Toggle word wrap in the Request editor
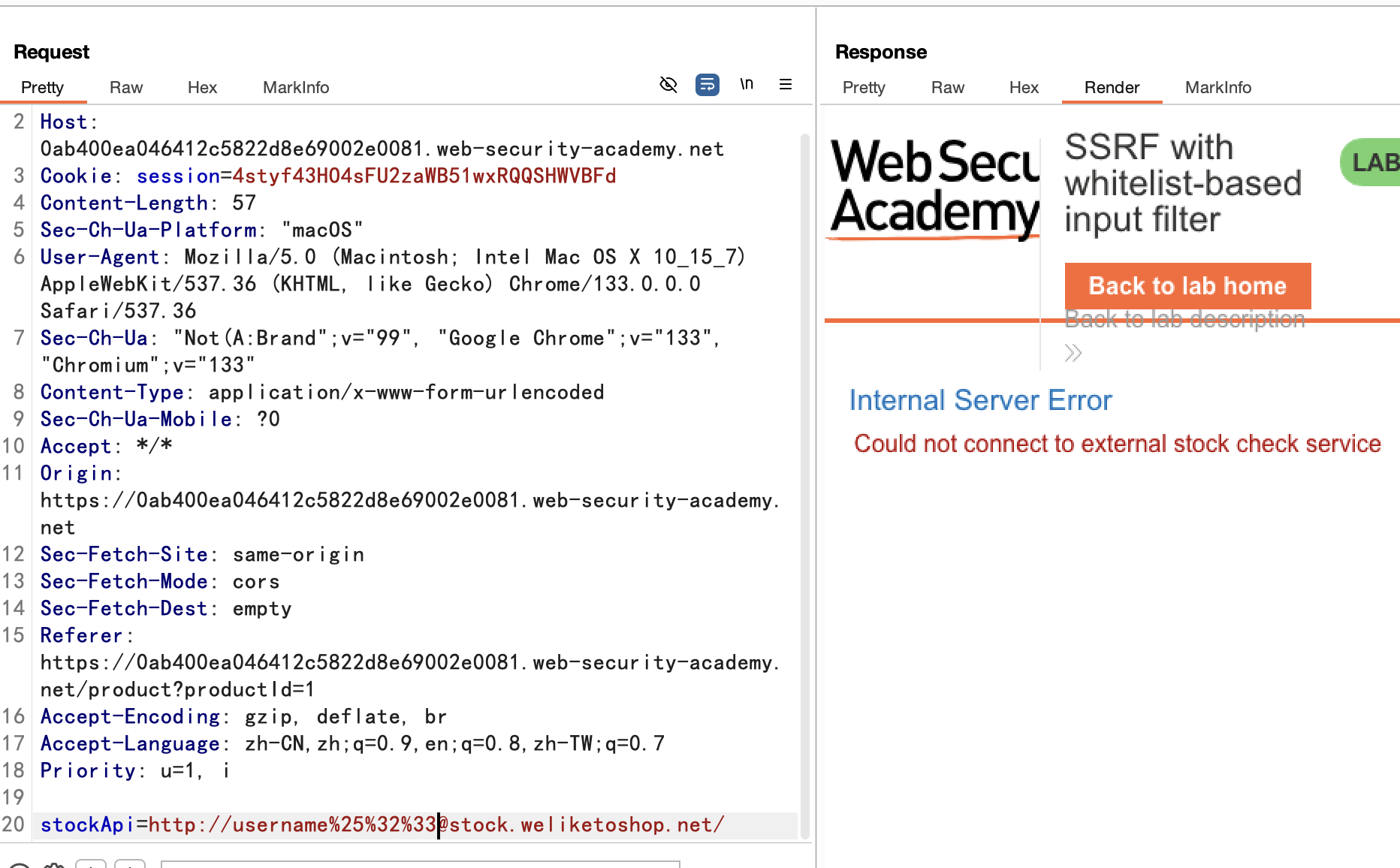The width and height of the screenshot is (1400, 868). [707, 85]
